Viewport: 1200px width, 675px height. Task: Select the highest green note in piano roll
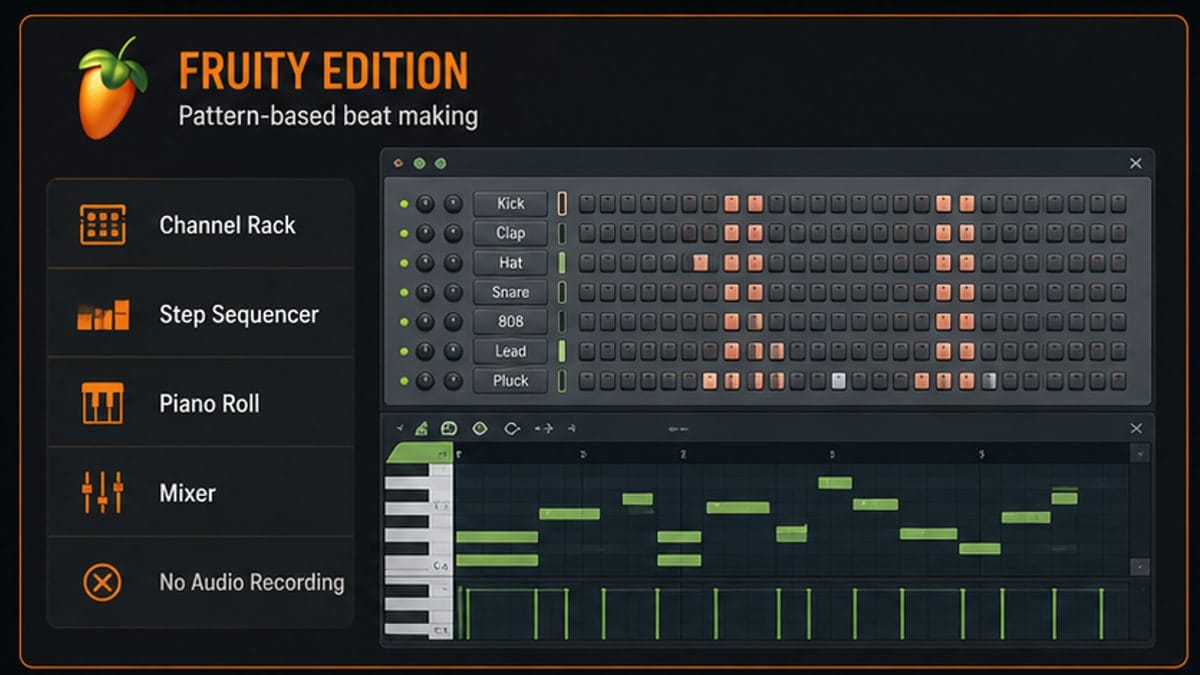point(835,483)
